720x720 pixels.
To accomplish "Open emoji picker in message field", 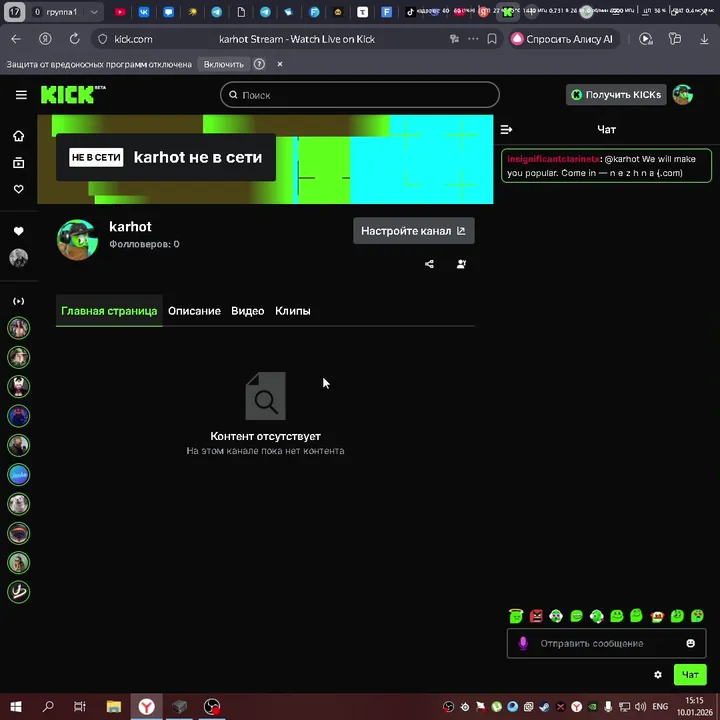I will point(690,643).
